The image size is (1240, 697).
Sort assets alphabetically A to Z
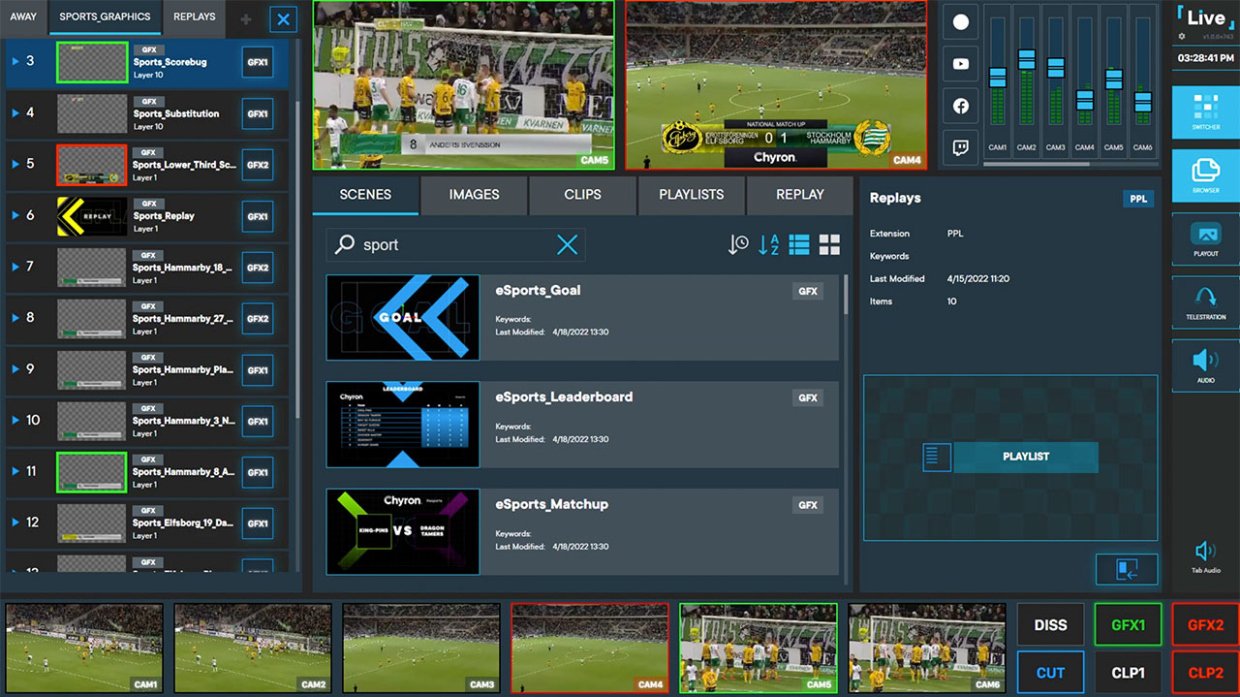(768, 243)
